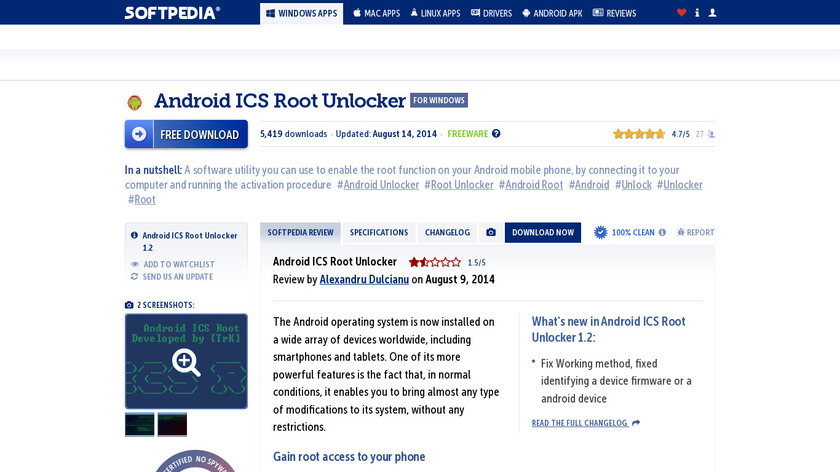
Task: Click Read the Full Changelog link
Action: pyautogui.click(x=580, y=423)
